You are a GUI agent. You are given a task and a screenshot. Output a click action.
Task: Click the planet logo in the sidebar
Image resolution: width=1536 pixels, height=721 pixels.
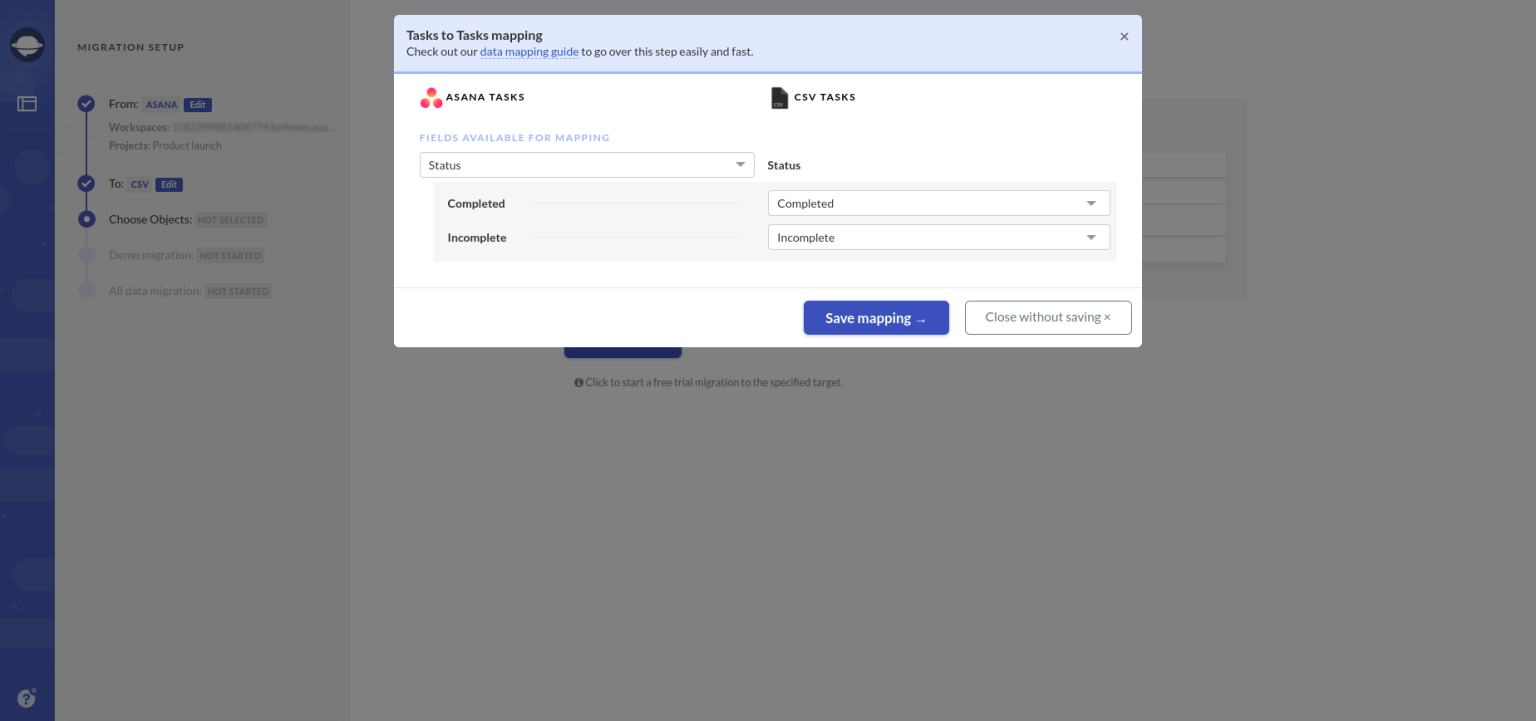27,45
